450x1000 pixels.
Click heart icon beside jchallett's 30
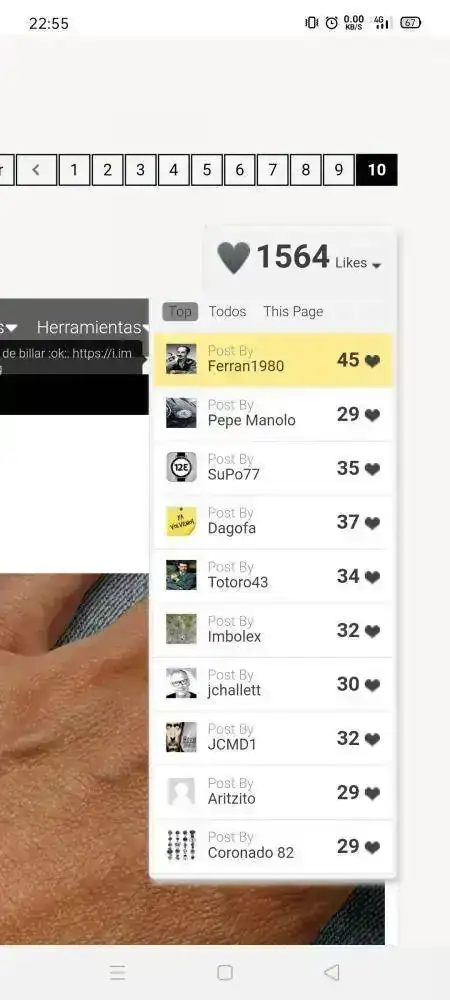pyautogui.click(x=373, y=685)
